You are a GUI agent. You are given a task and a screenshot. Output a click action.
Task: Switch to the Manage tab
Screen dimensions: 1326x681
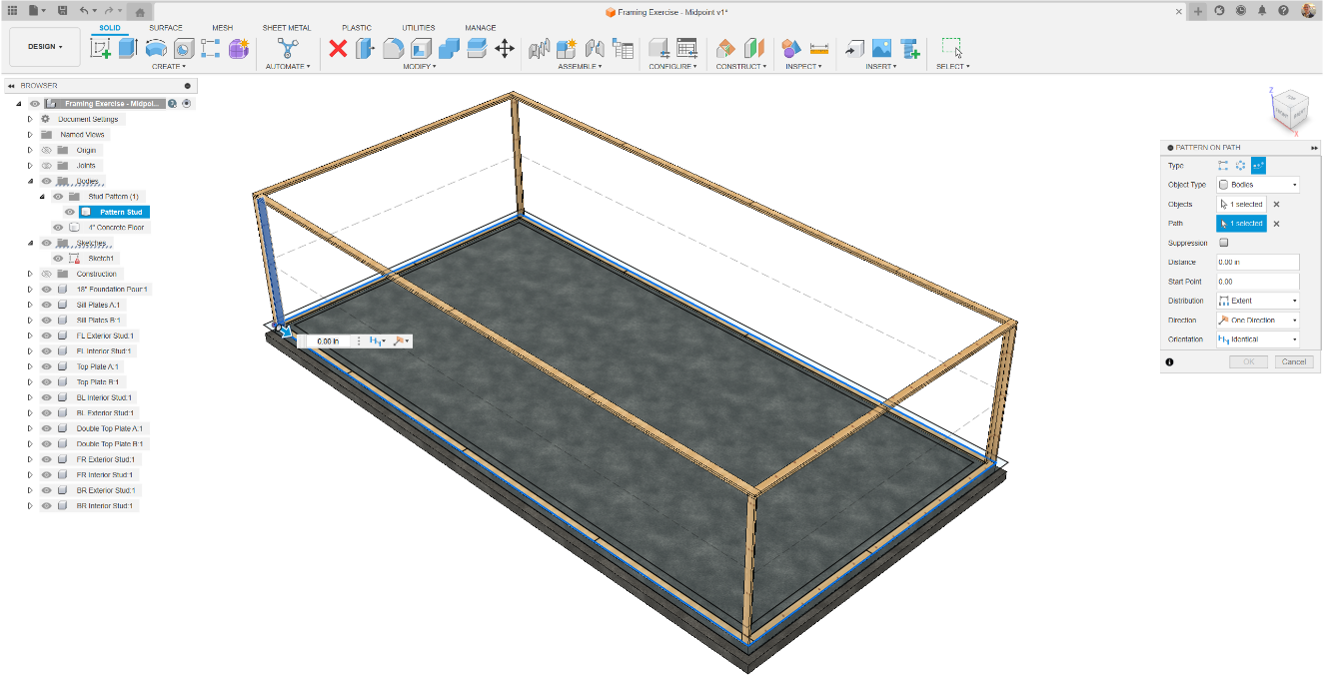point(480,28)
